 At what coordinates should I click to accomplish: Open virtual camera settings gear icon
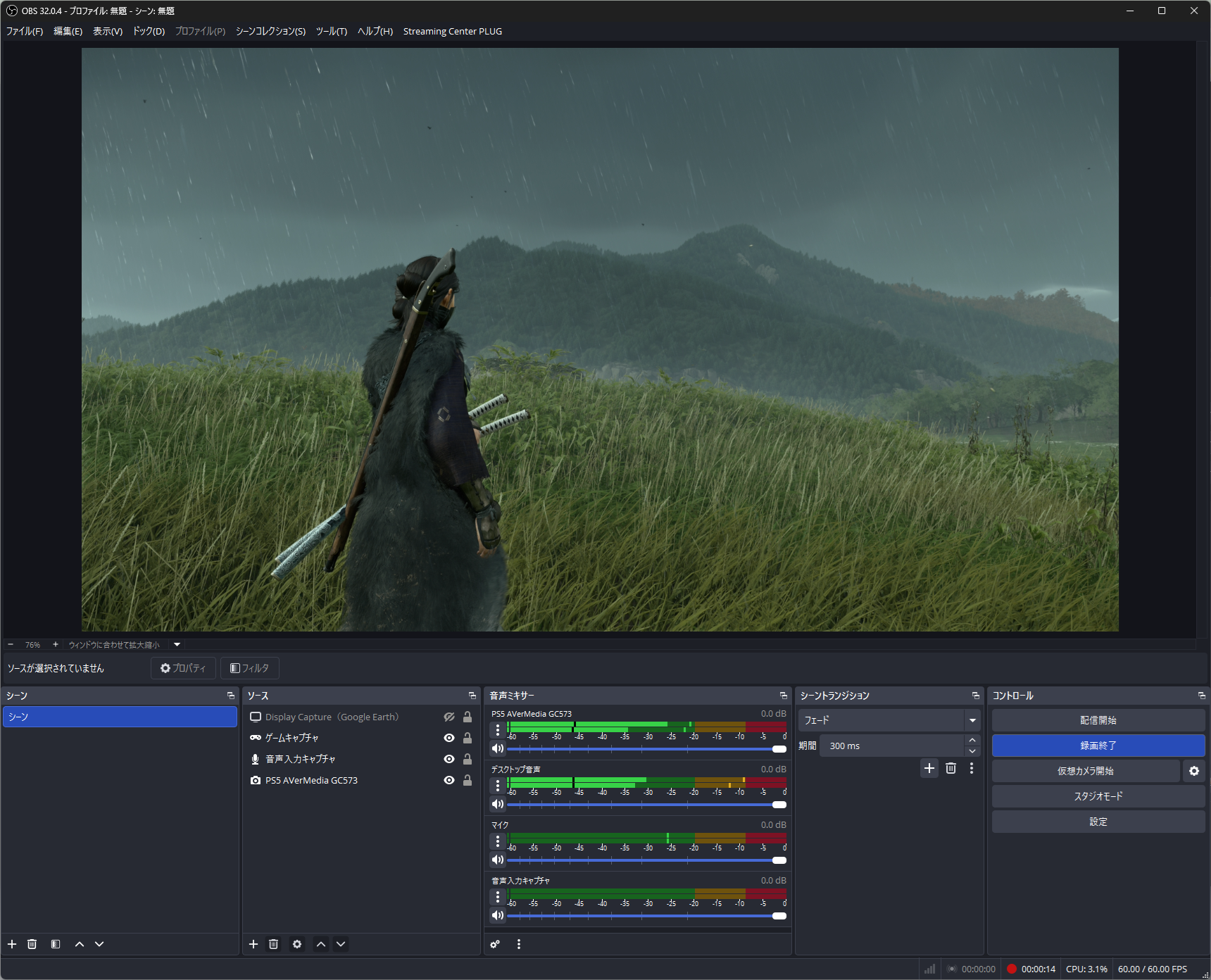point(1194,771)
